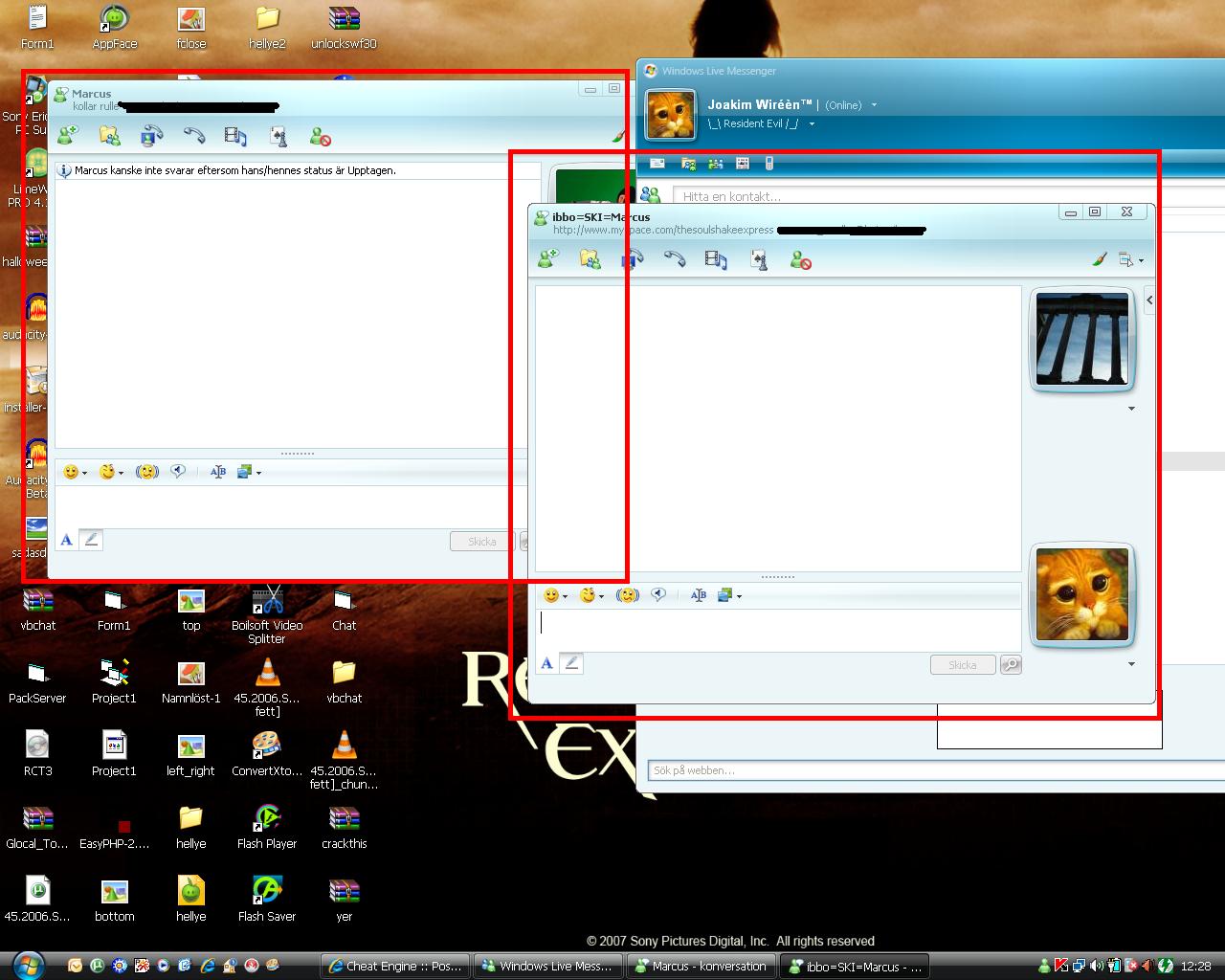Expand emoticon dropdown in ibbo=SKI=Marcus window
Viewport: 1225px width, 980px height.
point(565,596)
